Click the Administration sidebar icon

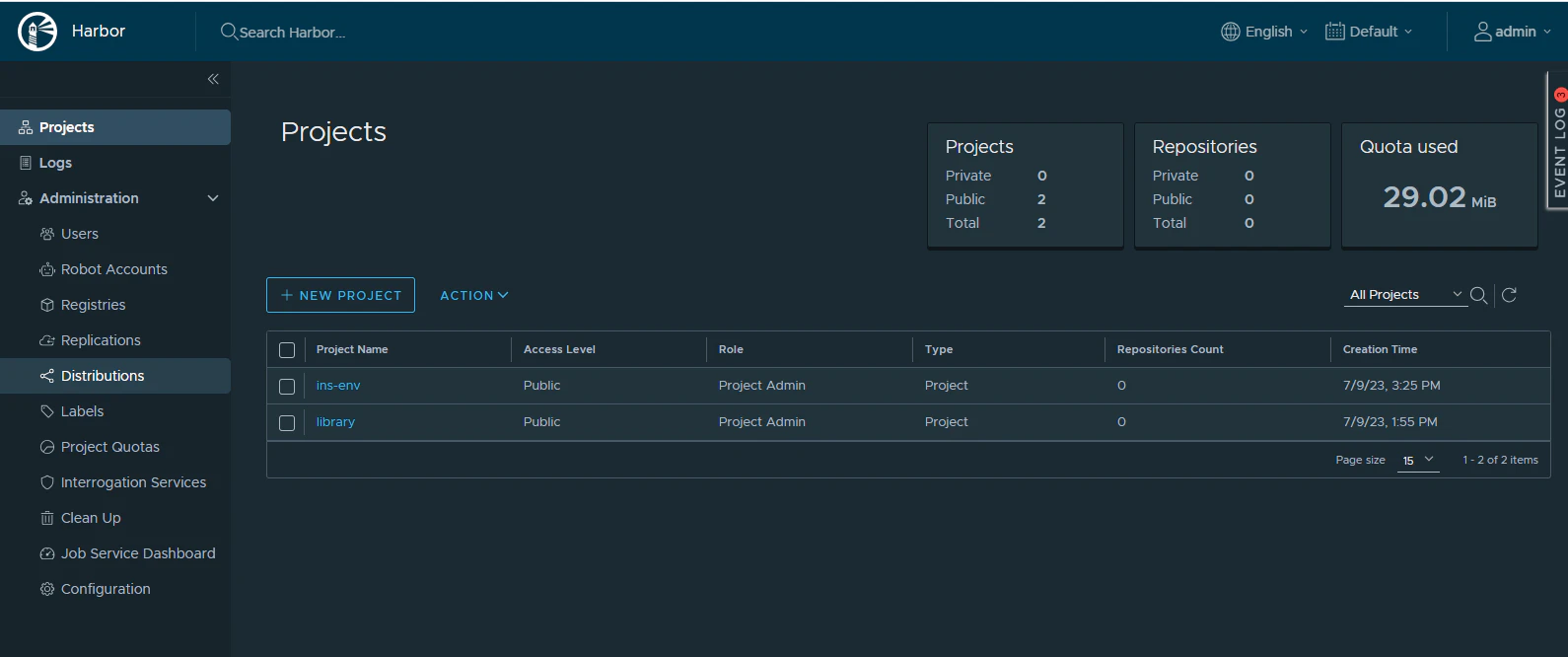[x=26, y=198]
